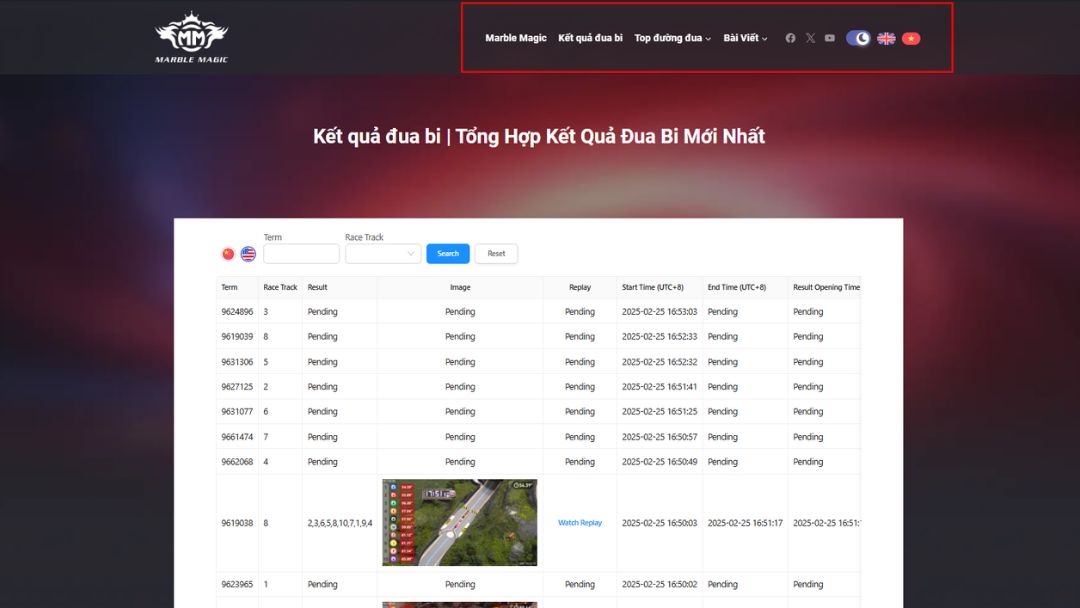The width and height of the screenshot is (1080, 608).
Task: Click the End Time (UTC+8) column header
Action: [736, 287]
